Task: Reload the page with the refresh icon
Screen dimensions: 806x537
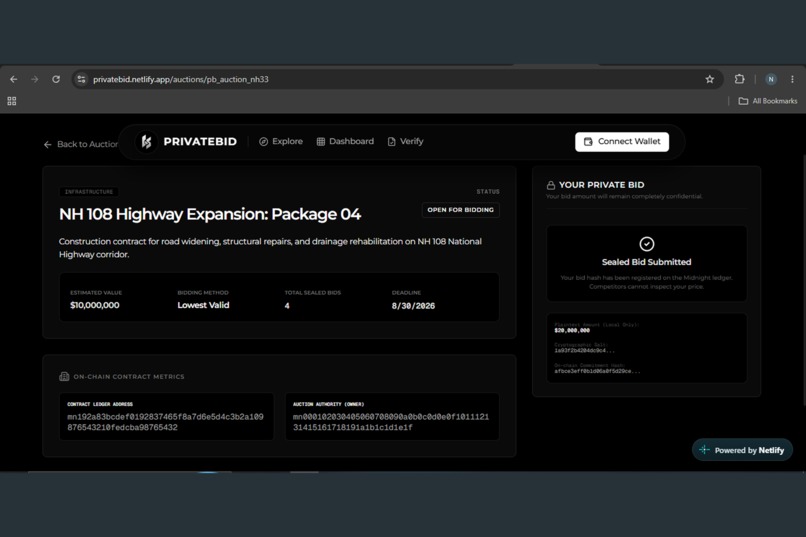Action: click(56, 79)
